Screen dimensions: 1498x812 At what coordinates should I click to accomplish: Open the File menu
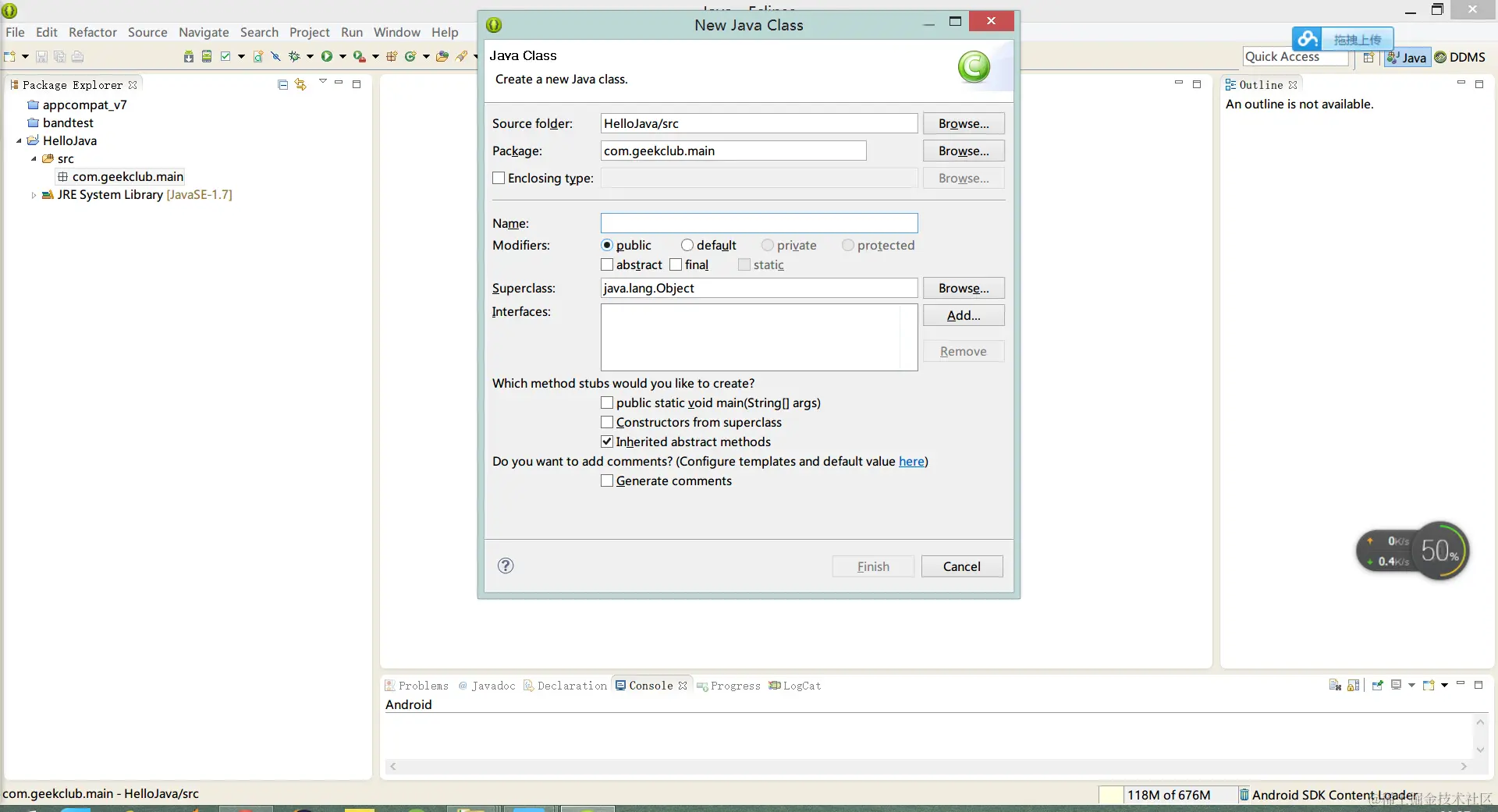[x=15, y=32]
